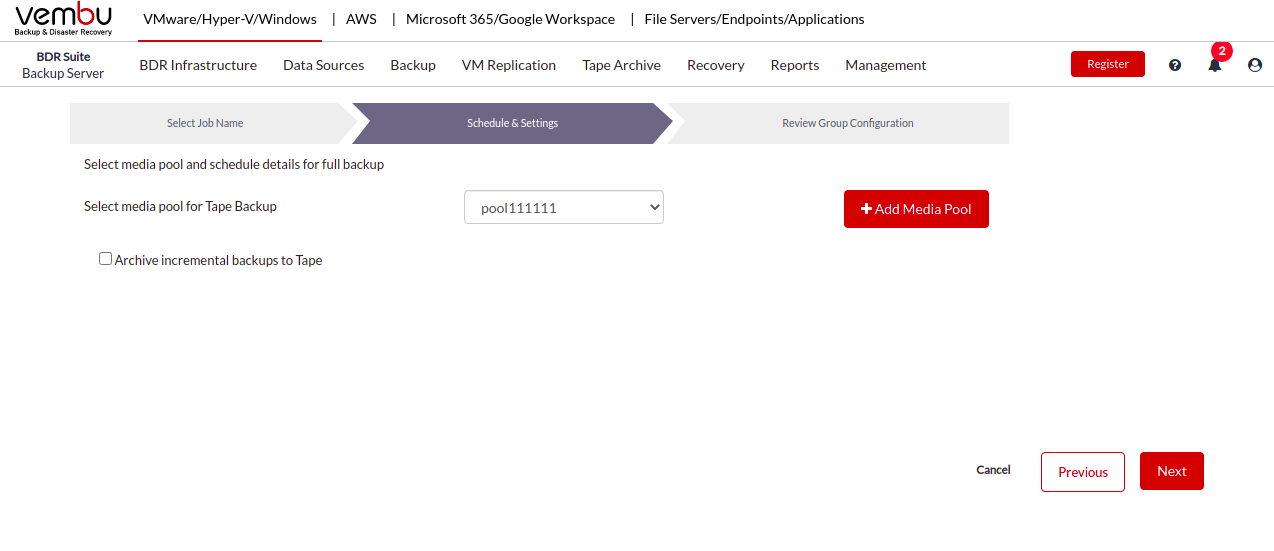This screenshot has width=1274, height=551.
Task: Enable Archive incremental backups to Tape
Action: (105, 259)
